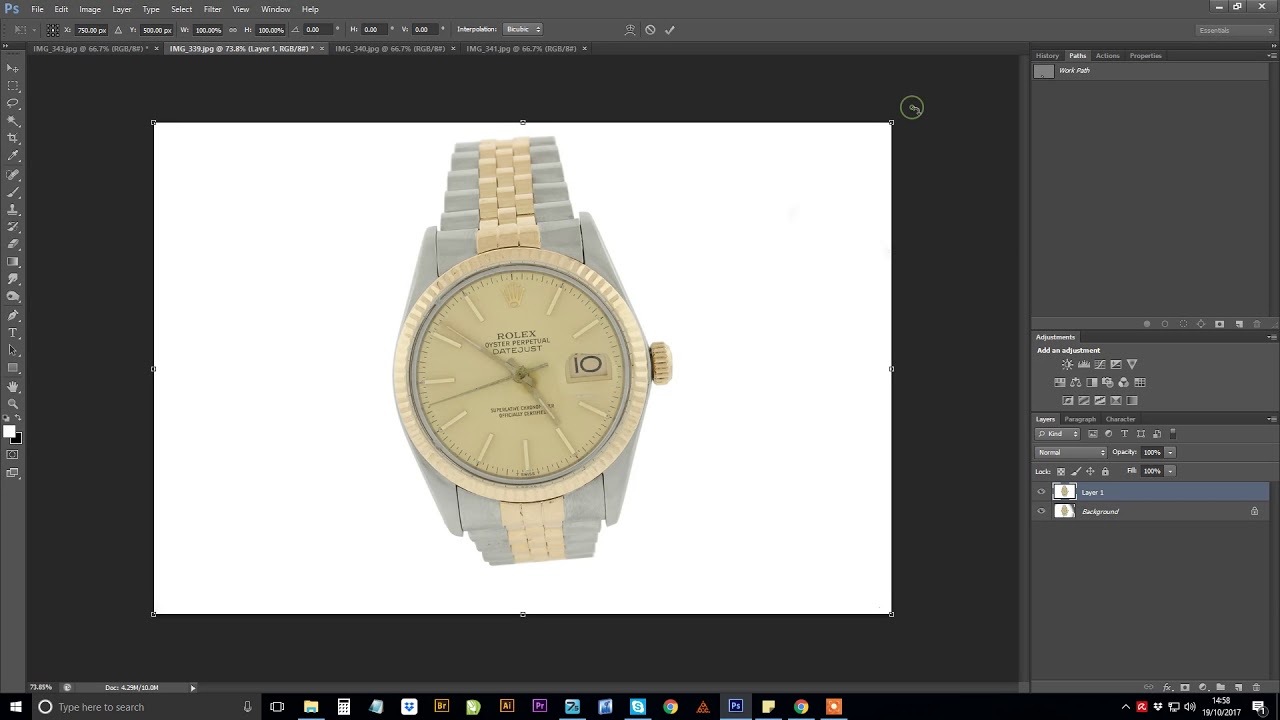
Task: Open the Adjustments panel flyout menu
Action: [x=1271, y=337]
